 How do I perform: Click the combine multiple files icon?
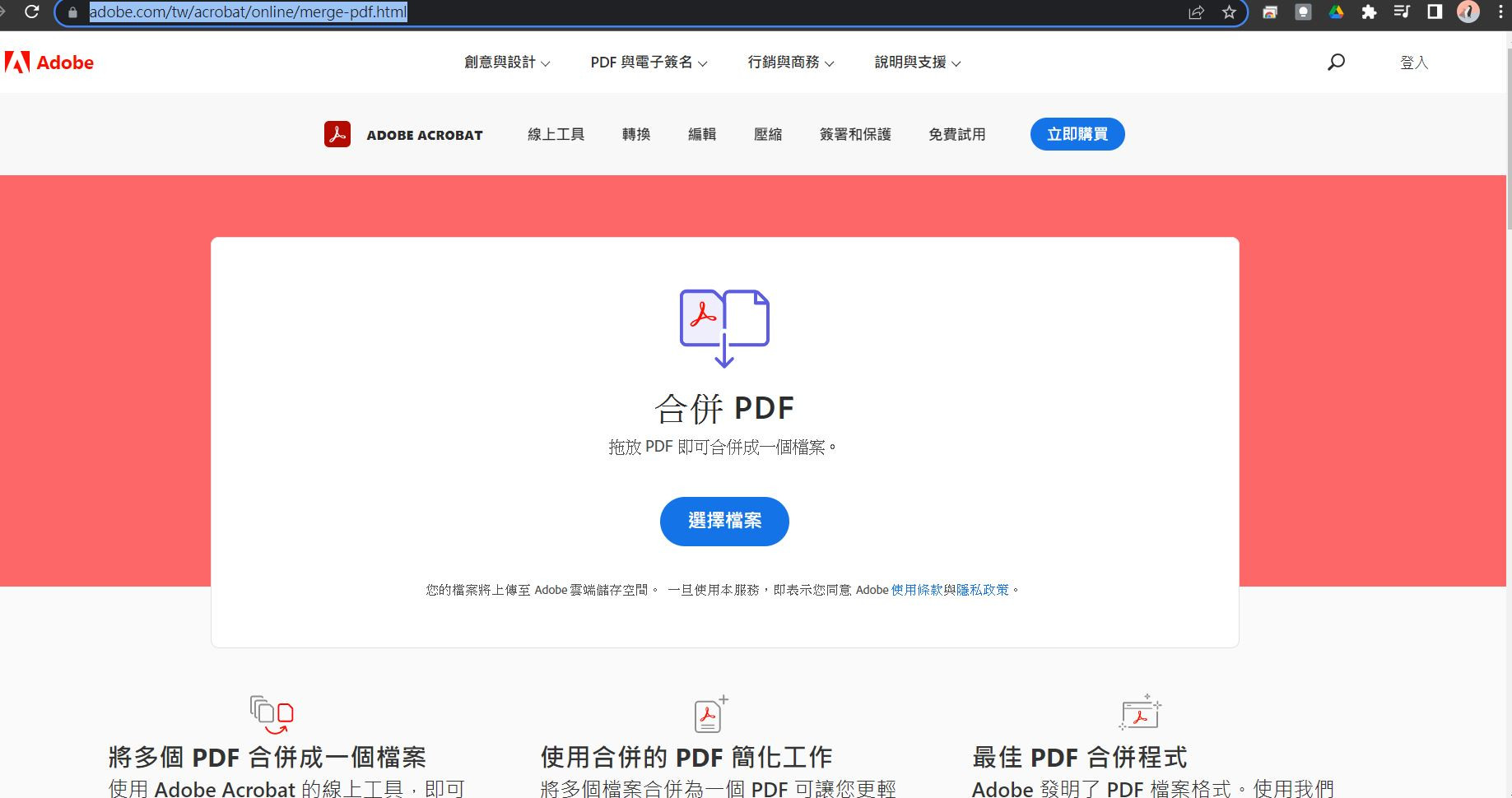tap(272, 714)
